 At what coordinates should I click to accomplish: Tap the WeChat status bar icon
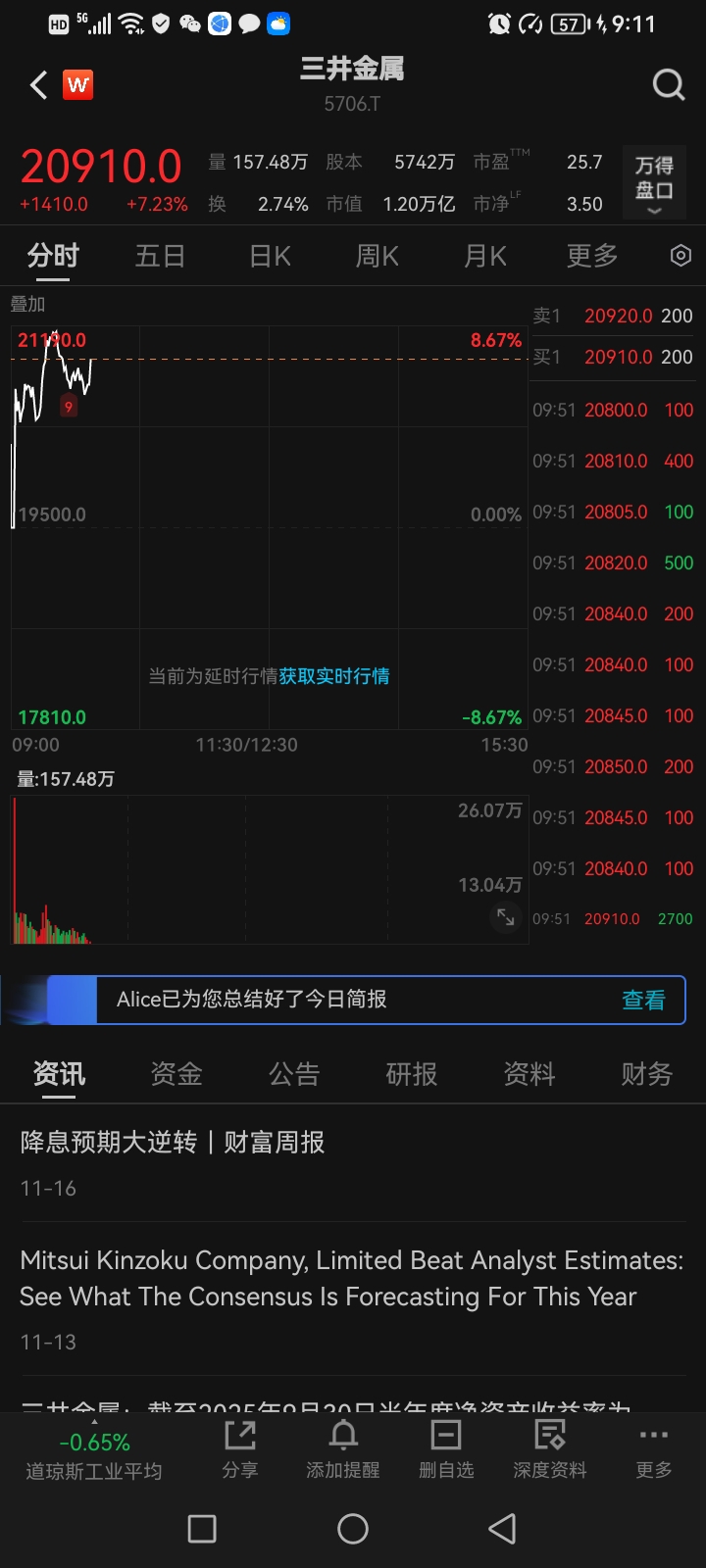tap(190, 24)
